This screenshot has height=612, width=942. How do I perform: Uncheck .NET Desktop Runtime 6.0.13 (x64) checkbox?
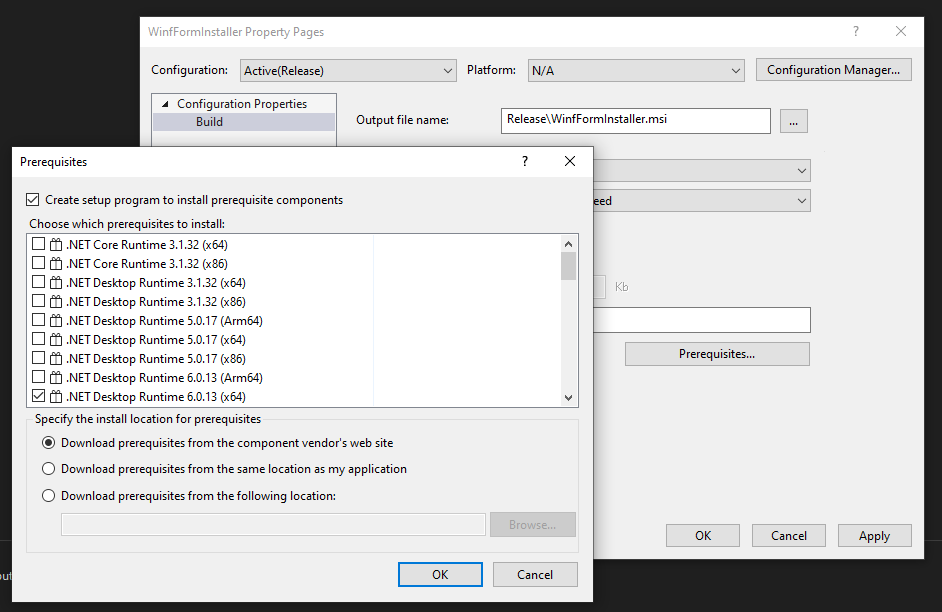point(38,396)
